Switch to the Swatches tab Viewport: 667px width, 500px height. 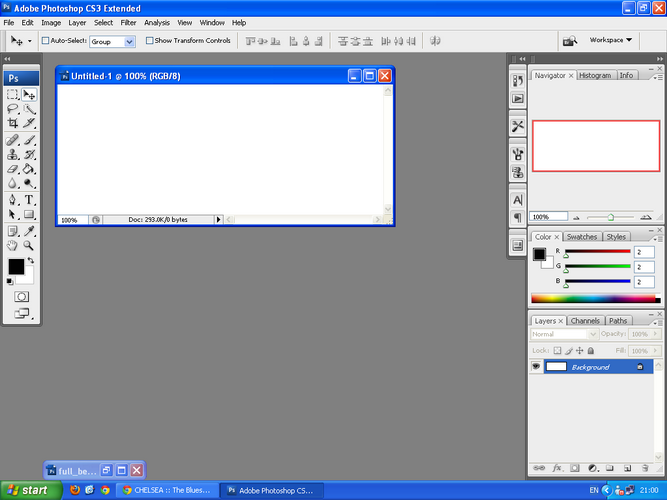[x=581, y=237]
